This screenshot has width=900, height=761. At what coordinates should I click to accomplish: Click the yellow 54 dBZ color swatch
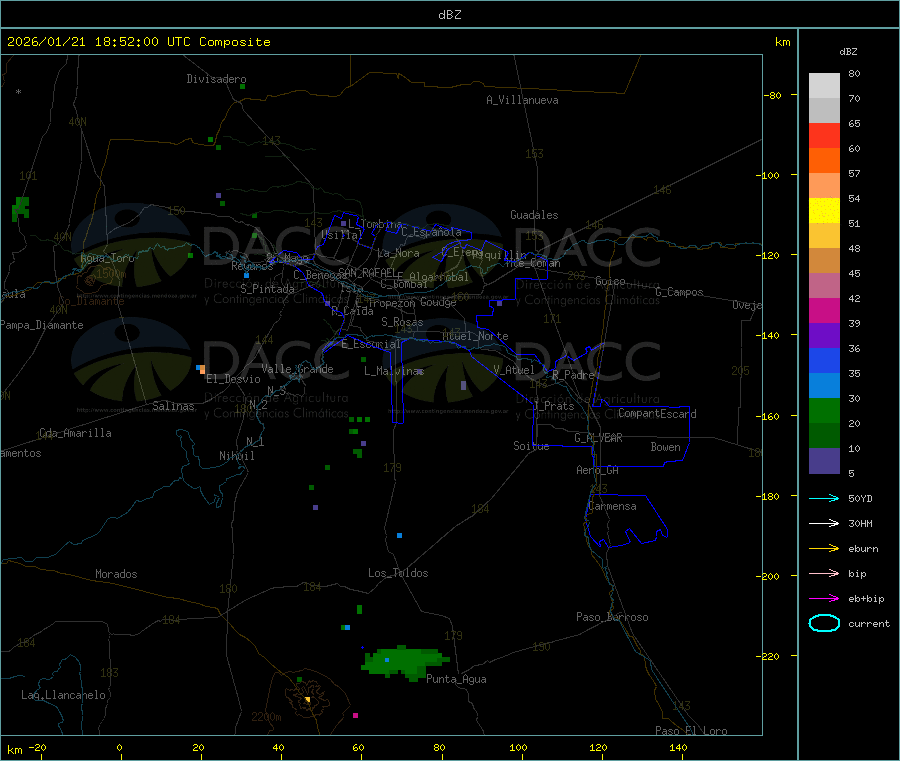[824, 211]
